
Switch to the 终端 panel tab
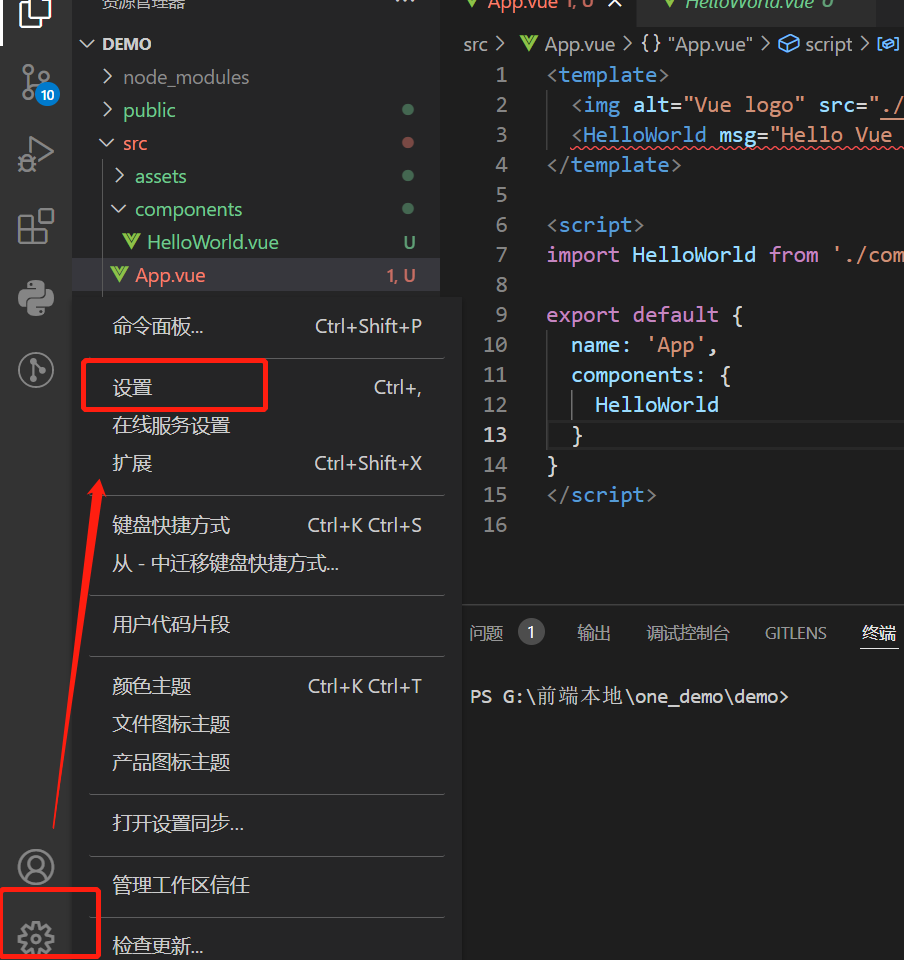point(878,632)
